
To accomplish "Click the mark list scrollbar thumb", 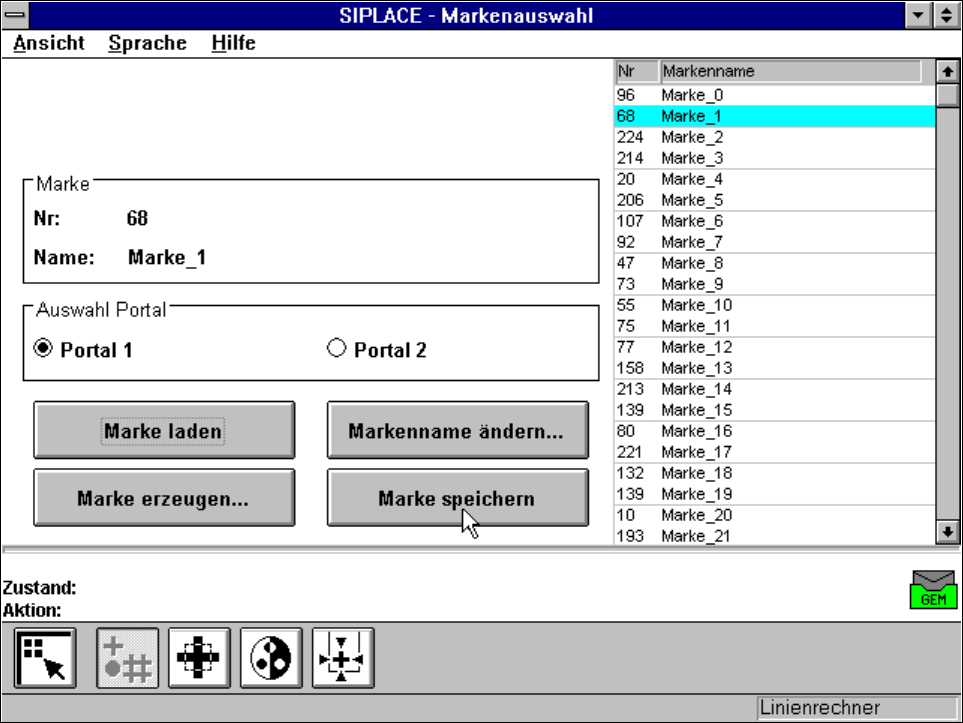I will click(948, 95).
